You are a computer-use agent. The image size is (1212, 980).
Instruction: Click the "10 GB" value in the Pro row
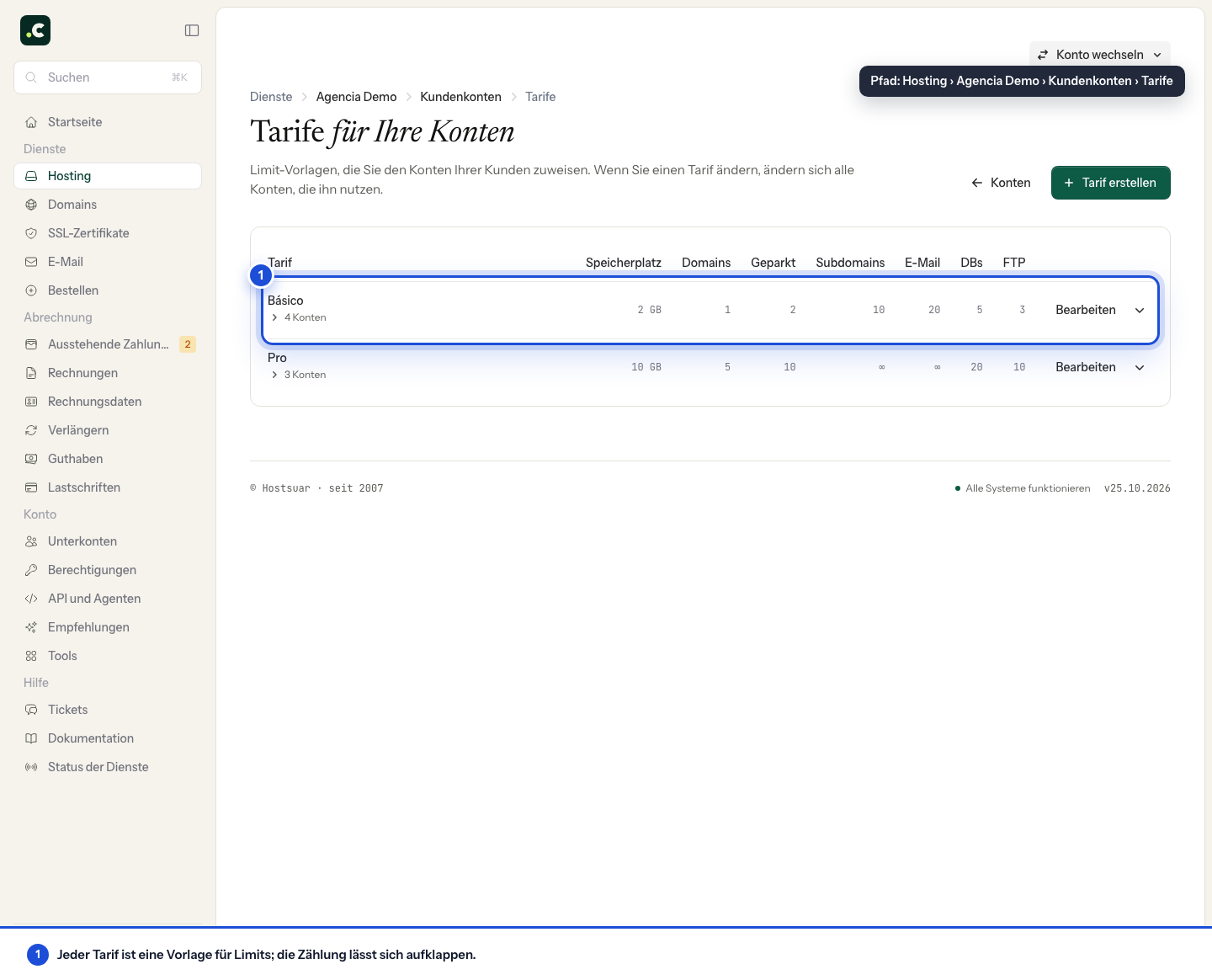[x=646, y=367]
